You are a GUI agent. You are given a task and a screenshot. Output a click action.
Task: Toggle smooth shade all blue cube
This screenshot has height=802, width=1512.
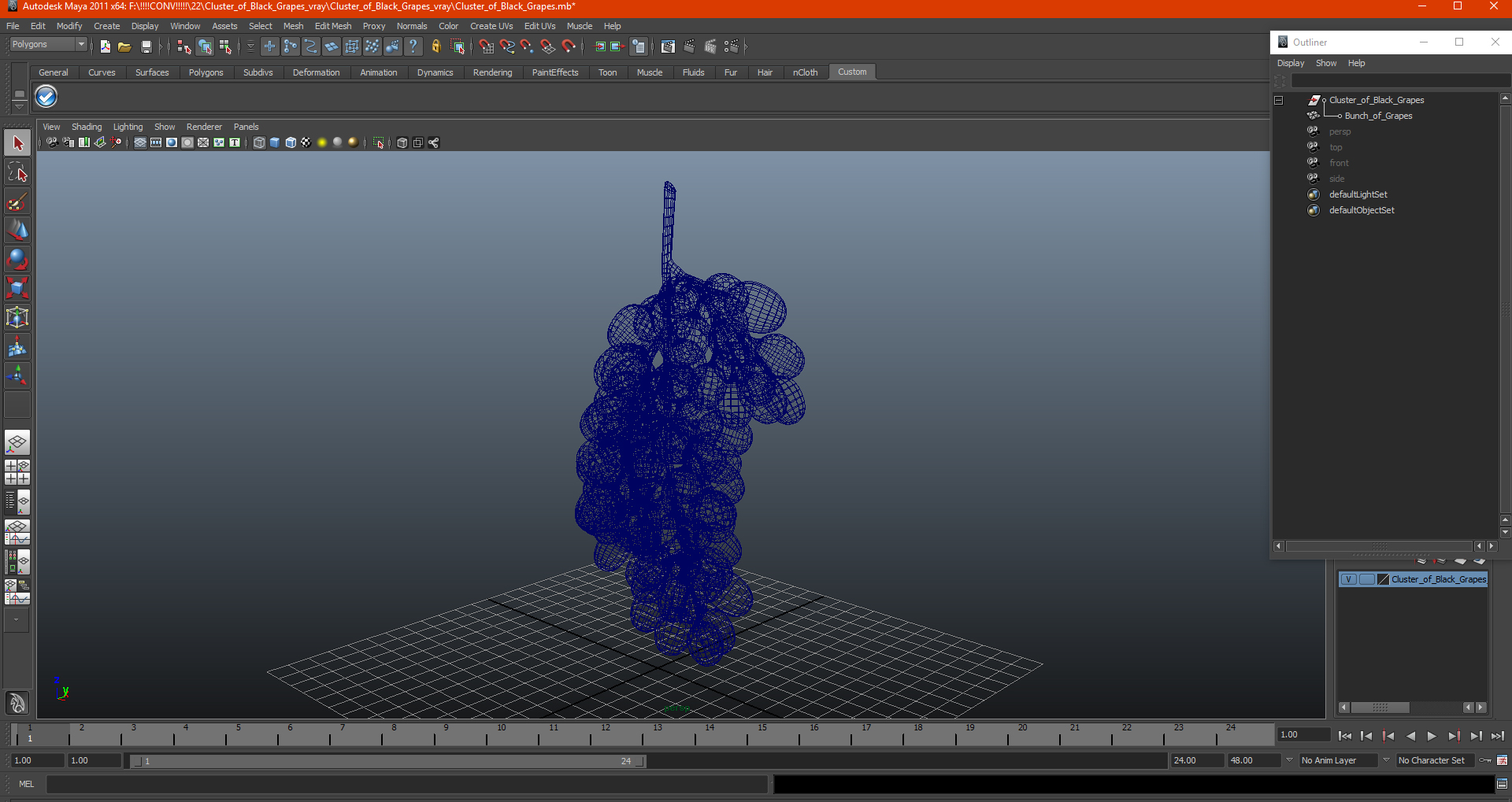(275, 142)
